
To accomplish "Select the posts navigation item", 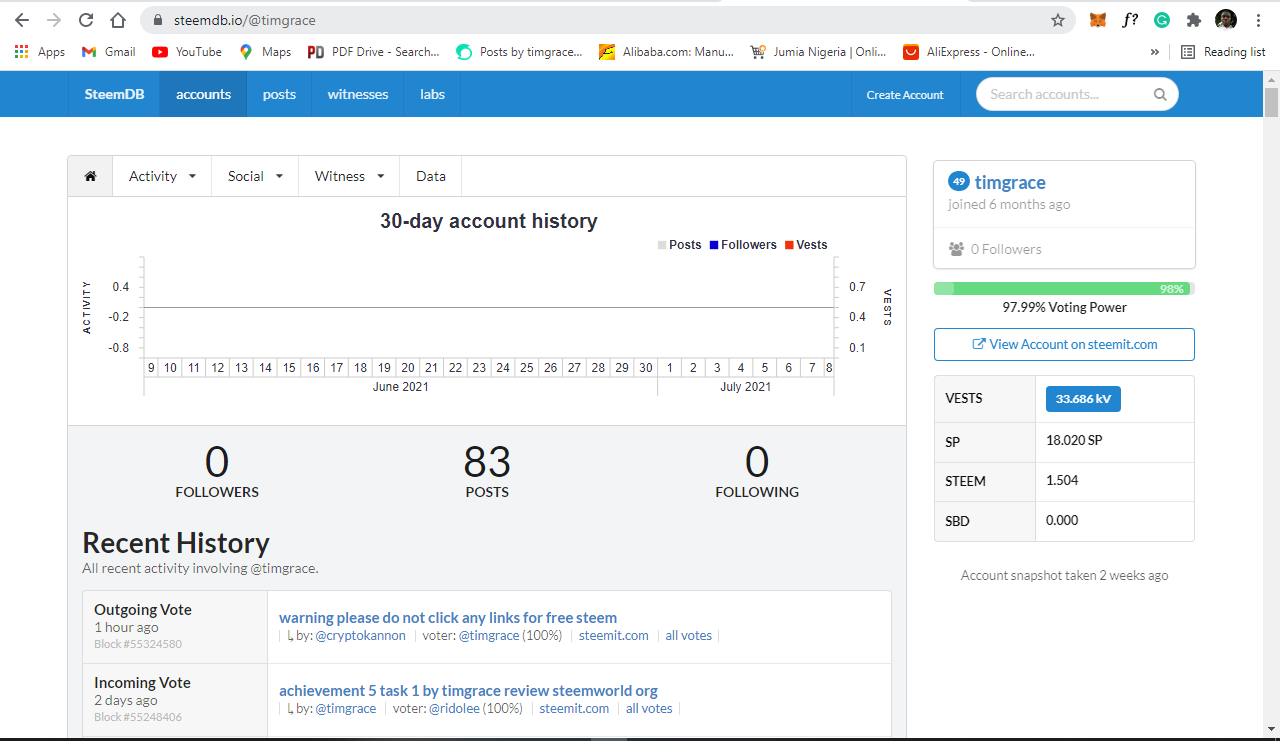I will [279, 94].
